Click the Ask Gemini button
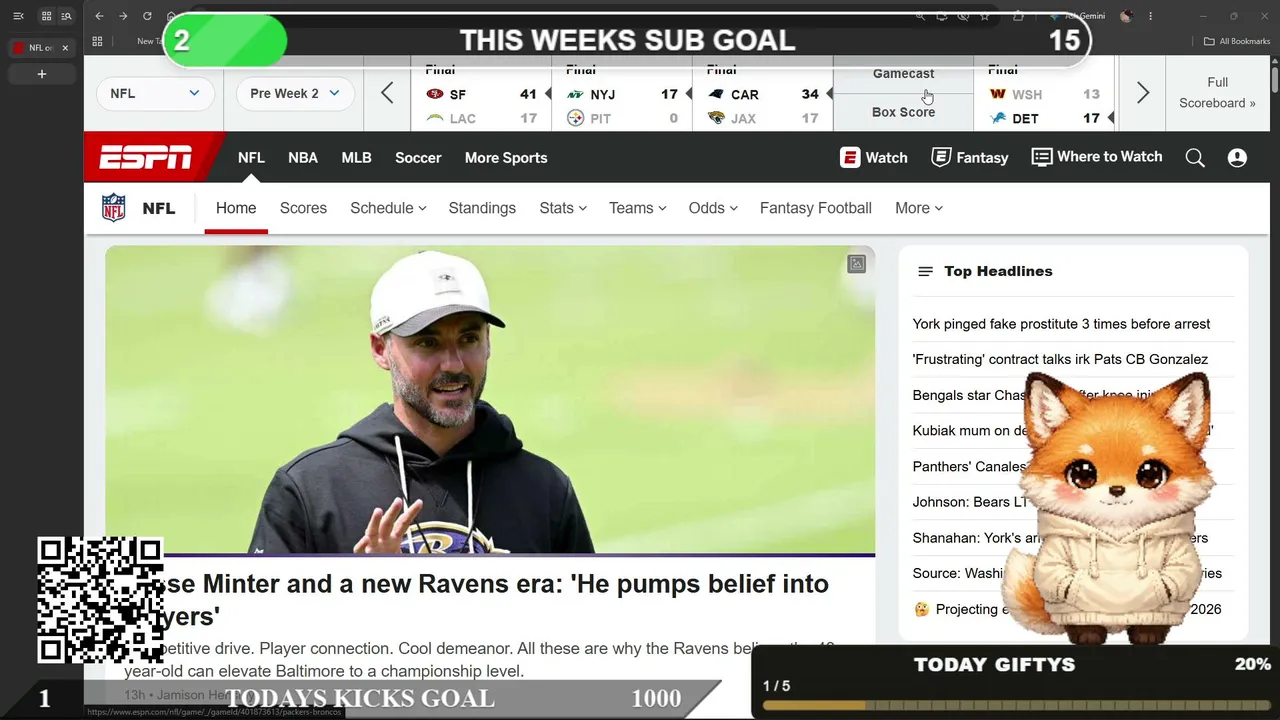Screen dimensions: 1280x720 point(1078,16)
